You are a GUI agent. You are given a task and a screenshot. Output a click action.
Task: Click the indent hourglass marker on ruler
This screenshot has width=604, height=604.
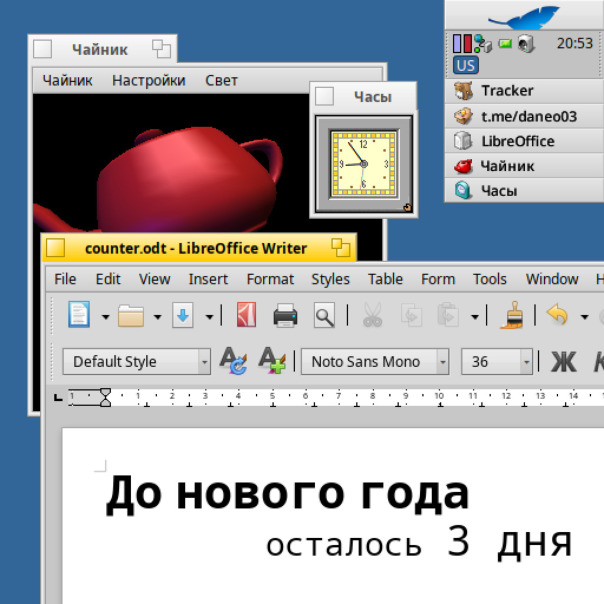coord(105,397)
